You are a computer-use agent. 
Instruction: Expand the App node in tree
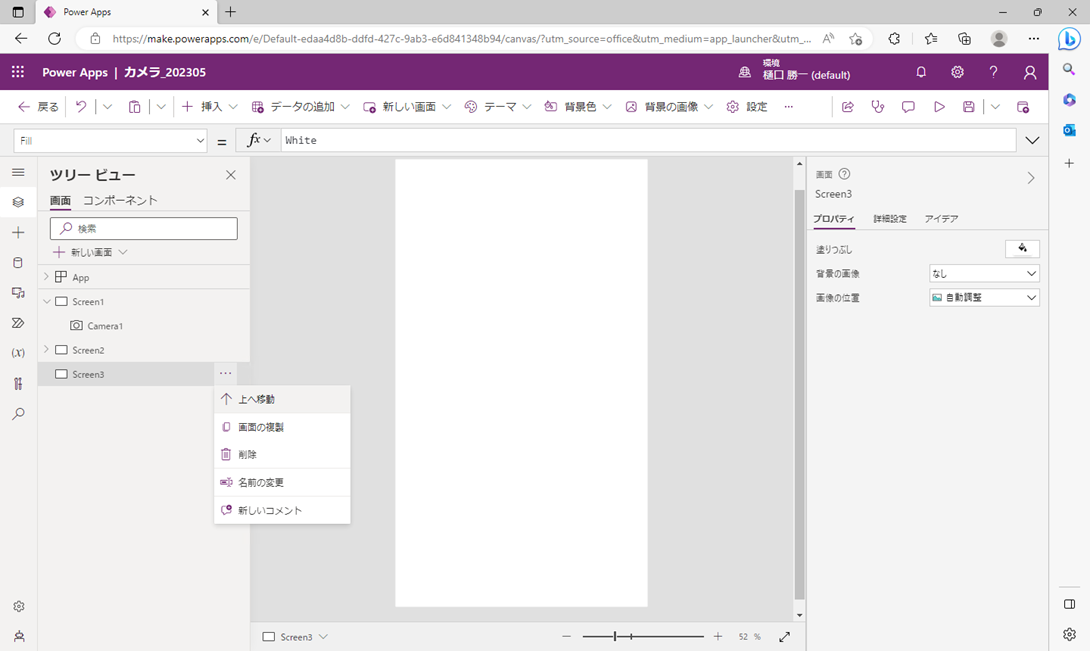(46, 277)
